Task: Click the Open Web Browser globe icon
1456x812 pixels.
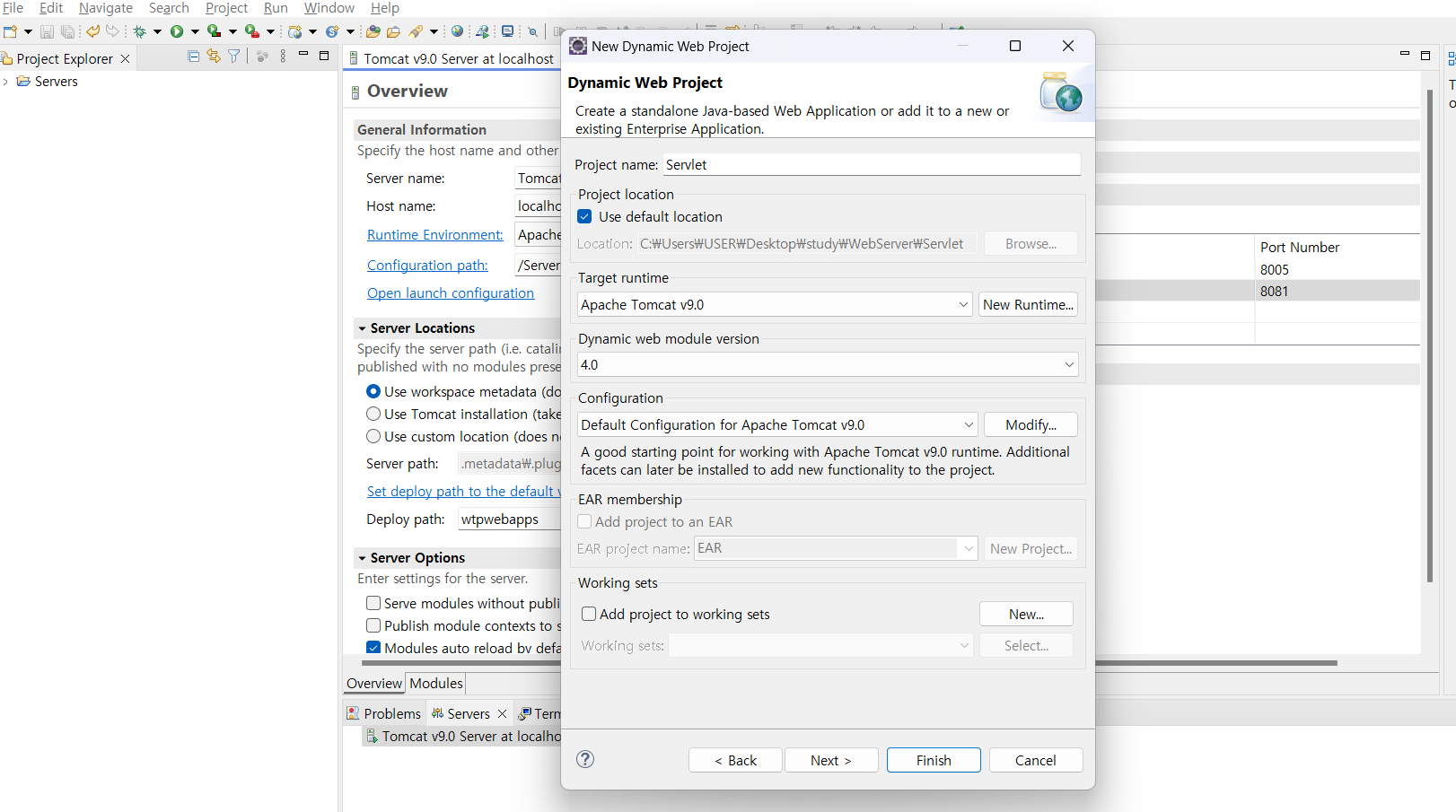Action: pyautogui.click(x=458, y=31)
